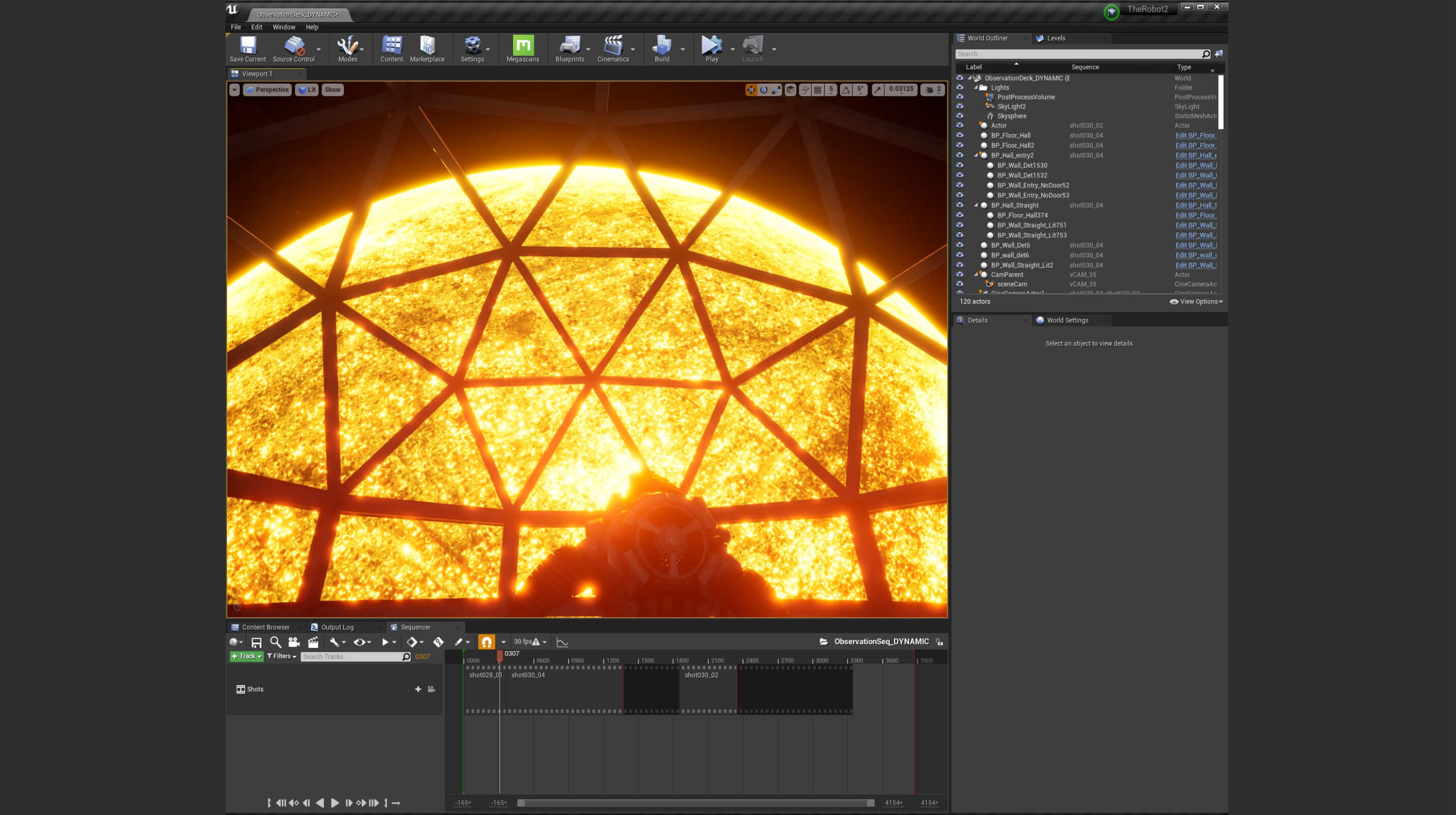Click the green add Track button
Image resolution: width=1456 pixels, height=815 pixels.
(x=246, y=656)
